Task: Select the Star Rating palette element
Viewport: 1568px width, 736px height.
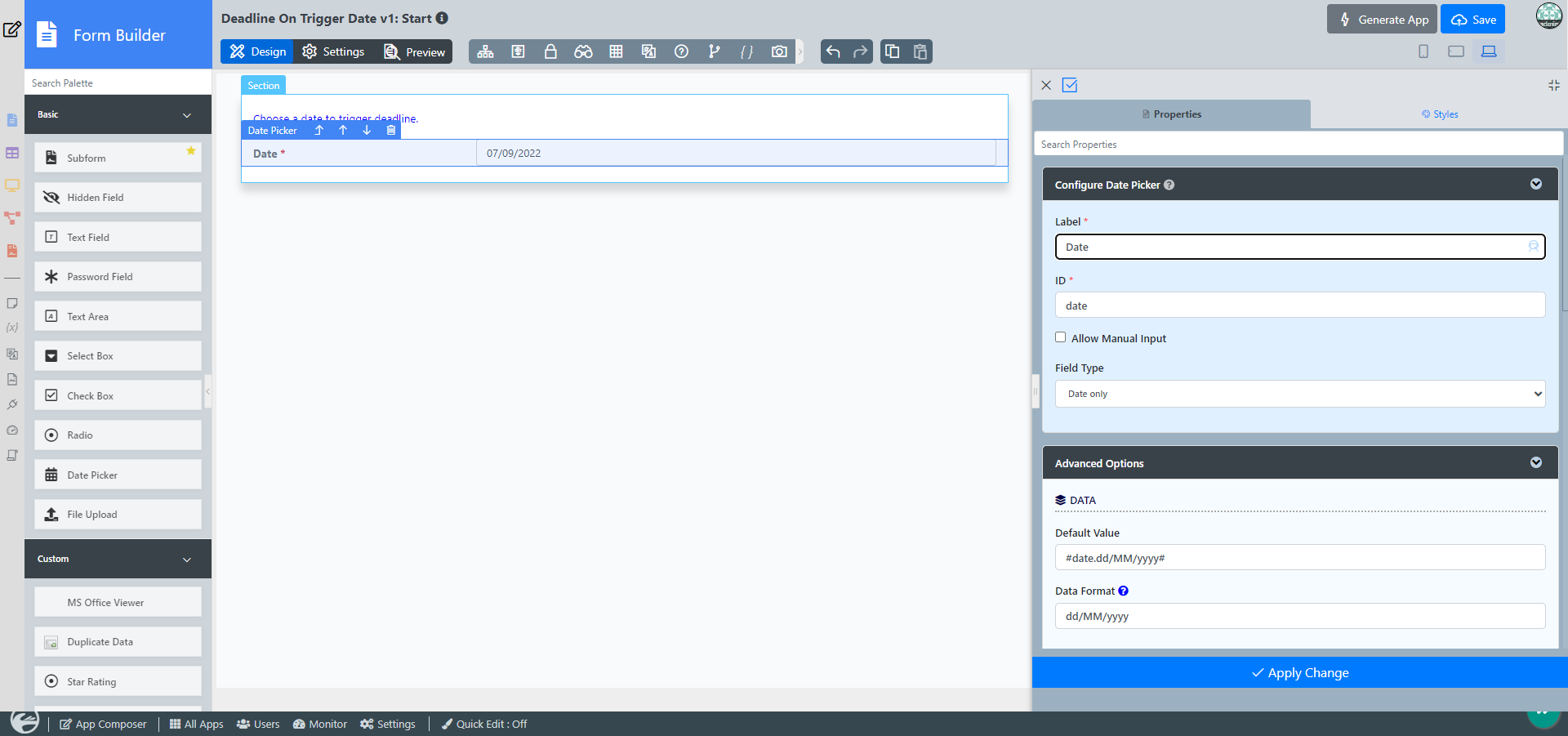Action: coord(118,681)
